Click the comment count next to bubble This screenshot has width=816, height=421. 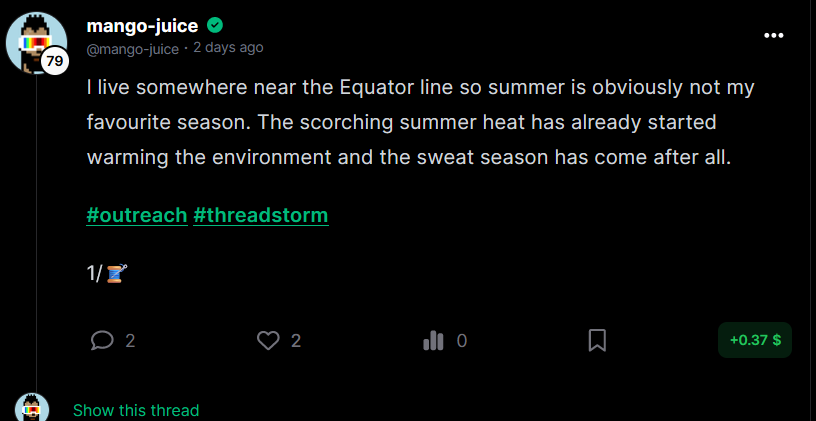coord(130,341)
